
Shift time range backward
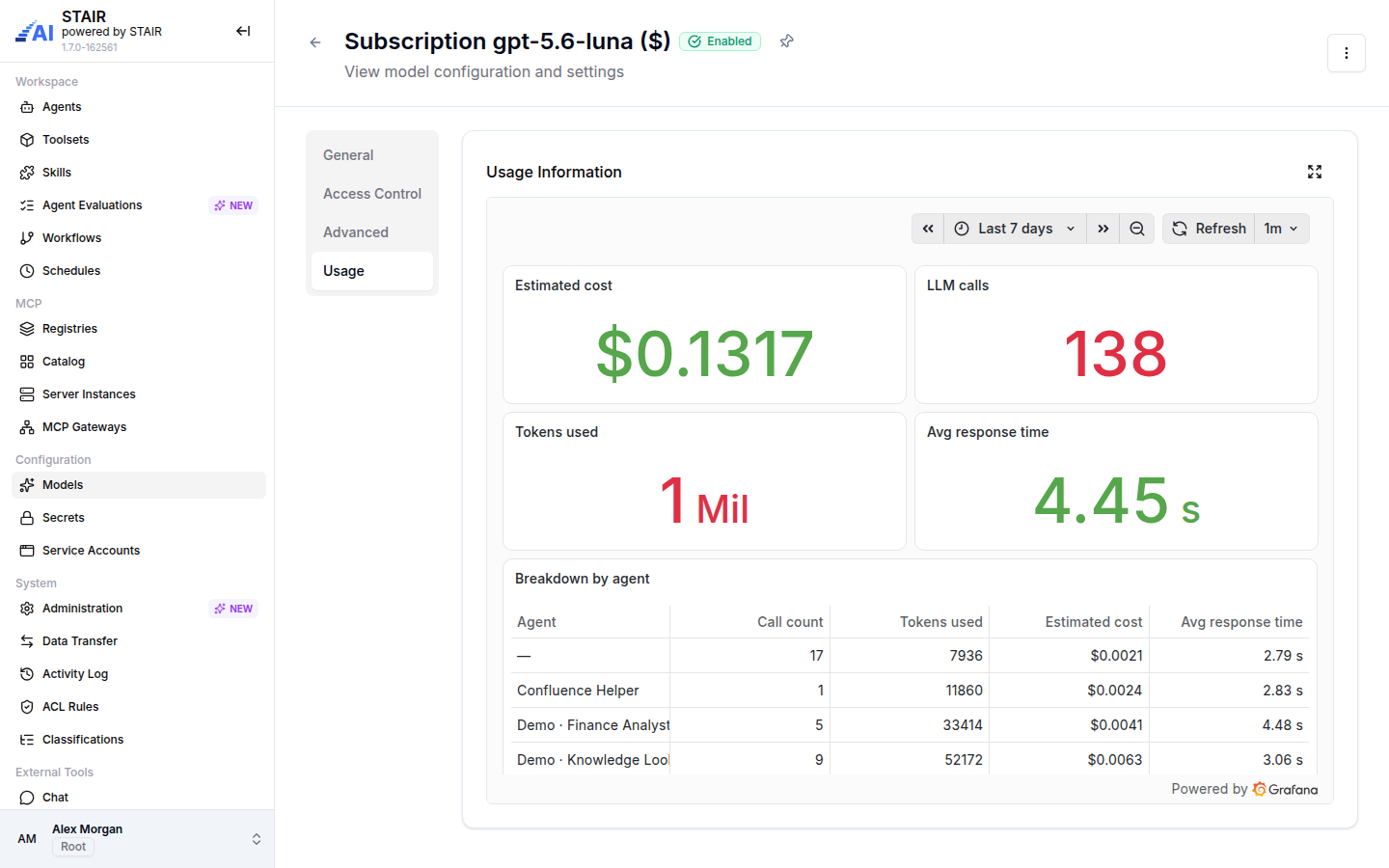(x=928, y=229)
